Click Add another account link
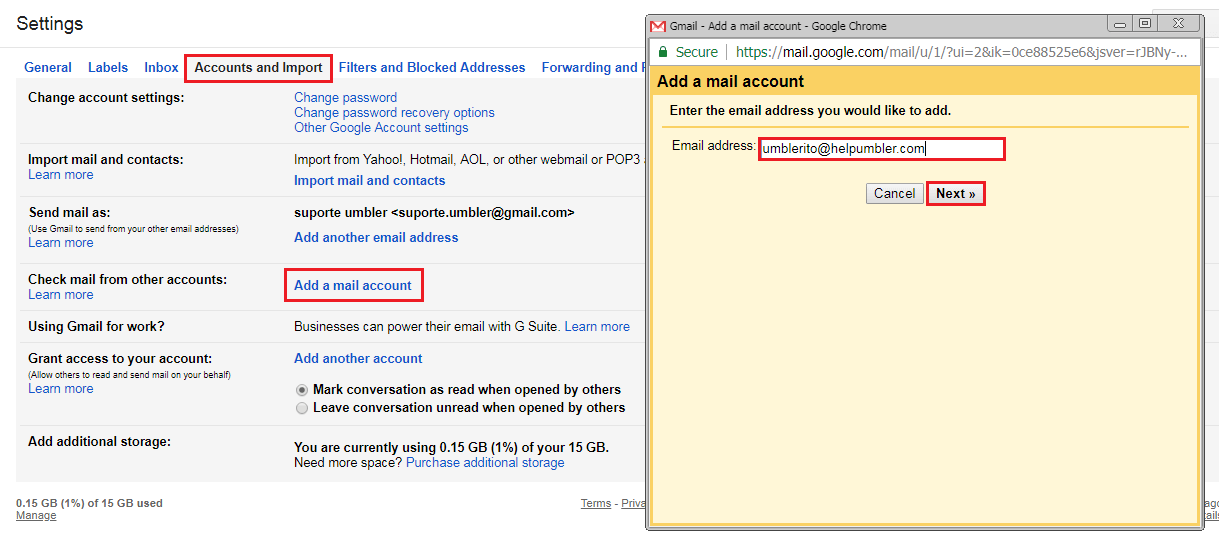Screen dimensions: 1219x543 [358, 358]
